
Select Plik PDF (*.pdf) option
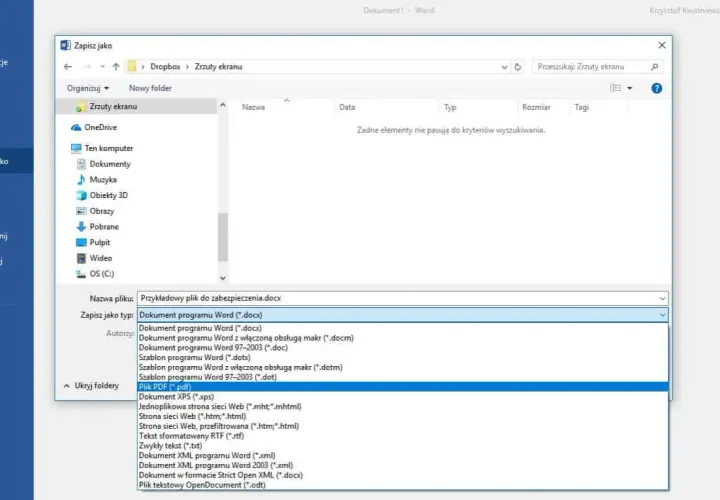point(403,387)
